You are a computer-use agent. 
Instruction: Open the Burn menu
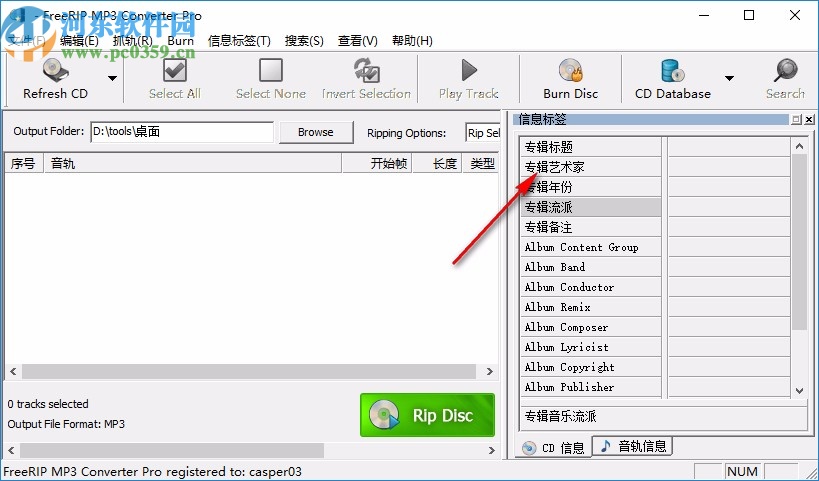pyautogui.click(x=181, y=41)
